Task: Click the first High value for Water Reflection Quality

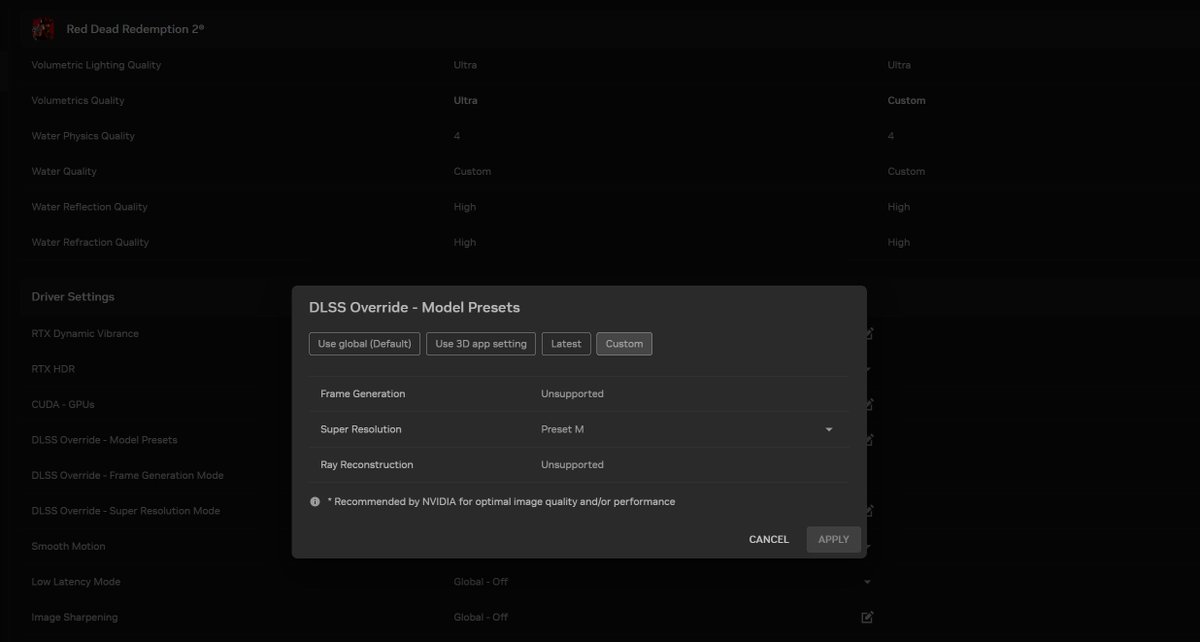Action: coord(465,207)
